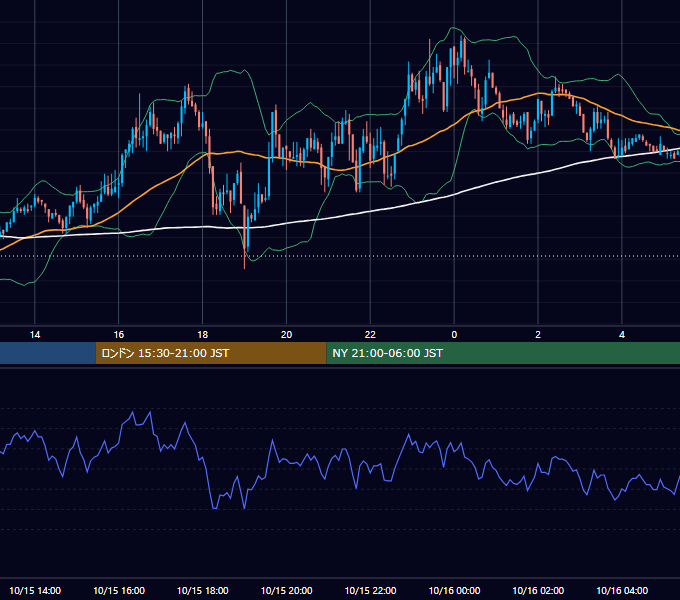Image resolution: width=680 pixels, height=600 pixels.
Task: Click the 16 hour label on price chart axis
Action: pyautogui.click(x=118, y=335)
